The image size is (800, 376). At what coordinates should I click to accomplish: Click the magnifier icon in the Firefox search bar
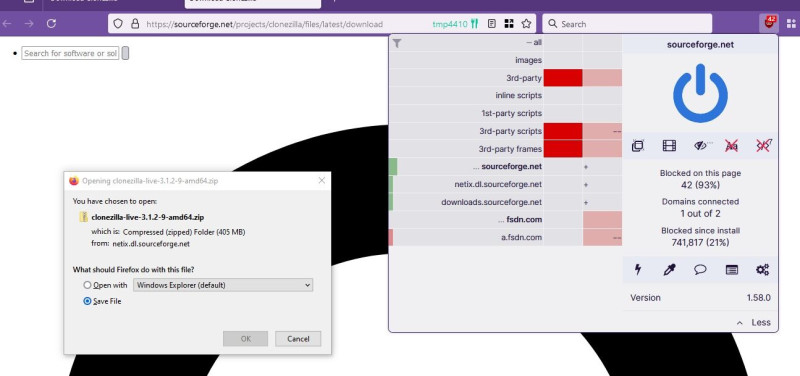click(x=553, y=23)
